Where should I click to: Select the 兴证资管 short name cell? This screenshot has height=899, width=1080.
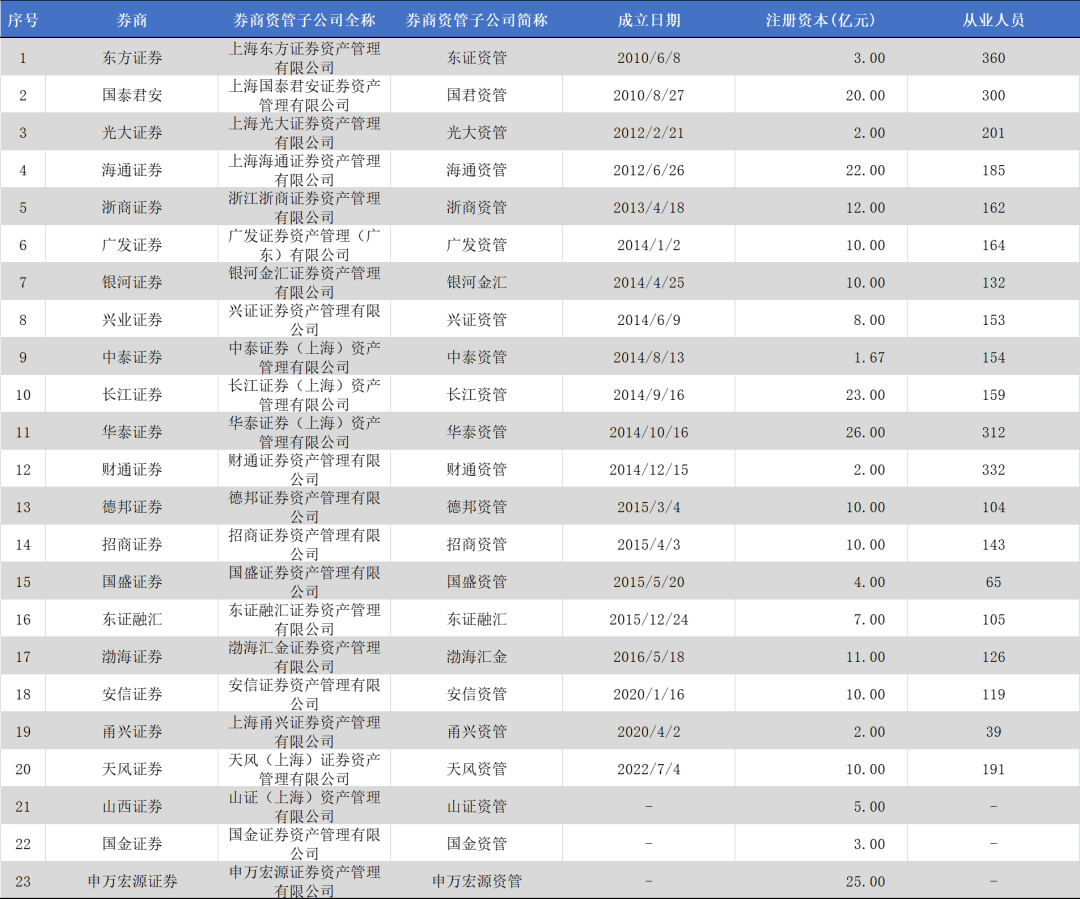tap(477, 320)
